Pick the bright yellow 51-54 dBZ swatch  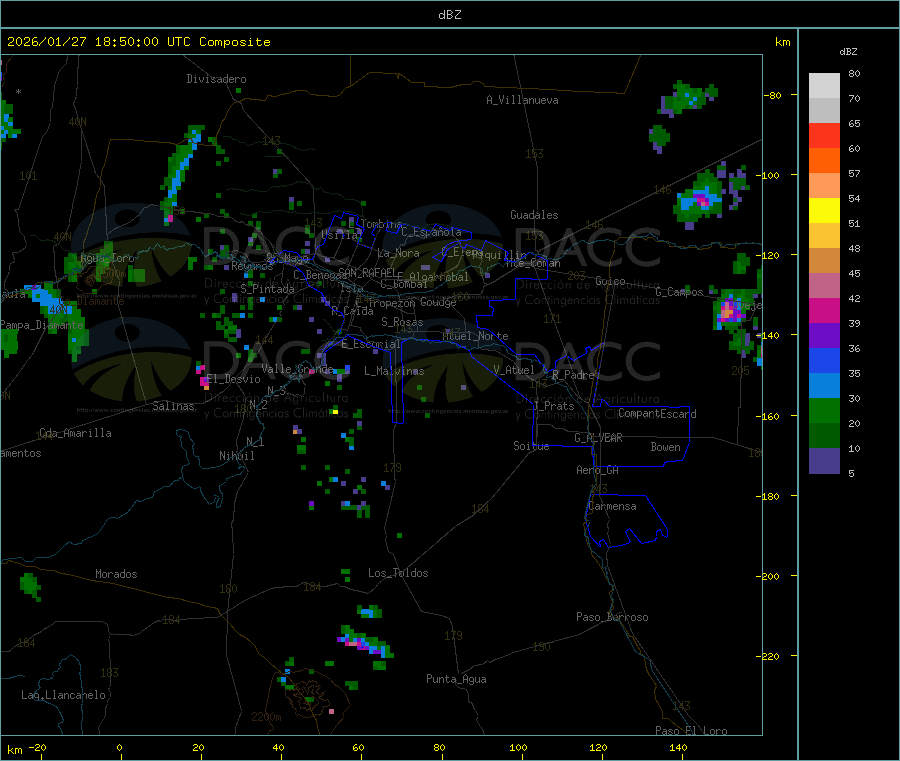pyautogui.click(x=824, y=211)
